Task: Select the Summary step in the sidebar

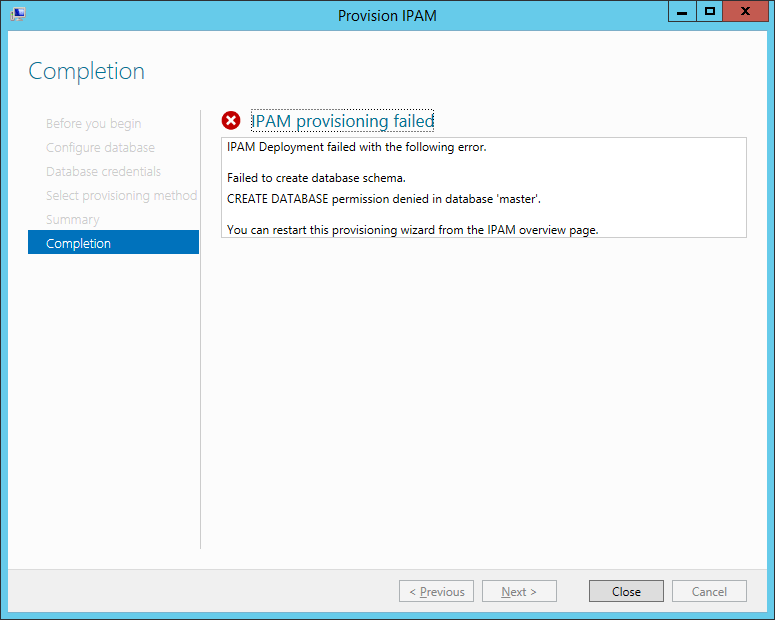Action: (73, 219)
